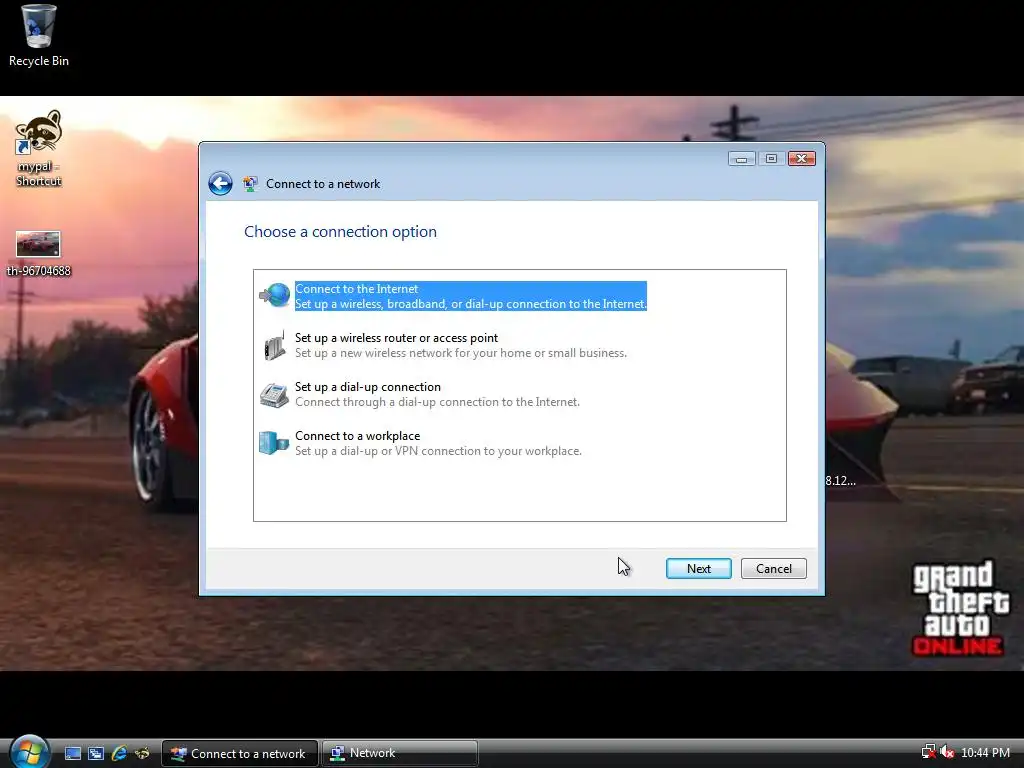Click 'Set up a dial-up or VPN connection' description
The height and width of the screenshot is (768, 1024).
pyautogui.click(x=438, y=451)
